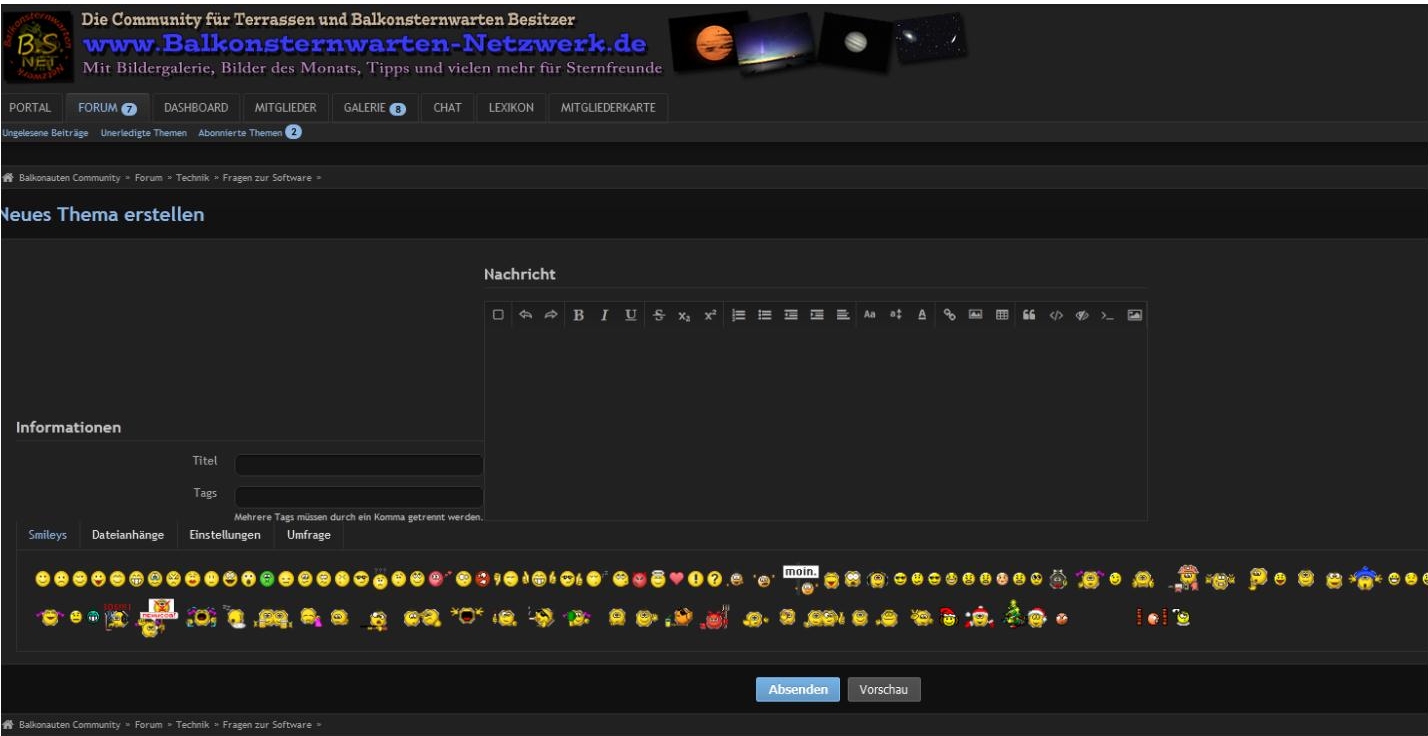
Task: Insert the green sick-face smiley
Action: [x=267, y=578]
